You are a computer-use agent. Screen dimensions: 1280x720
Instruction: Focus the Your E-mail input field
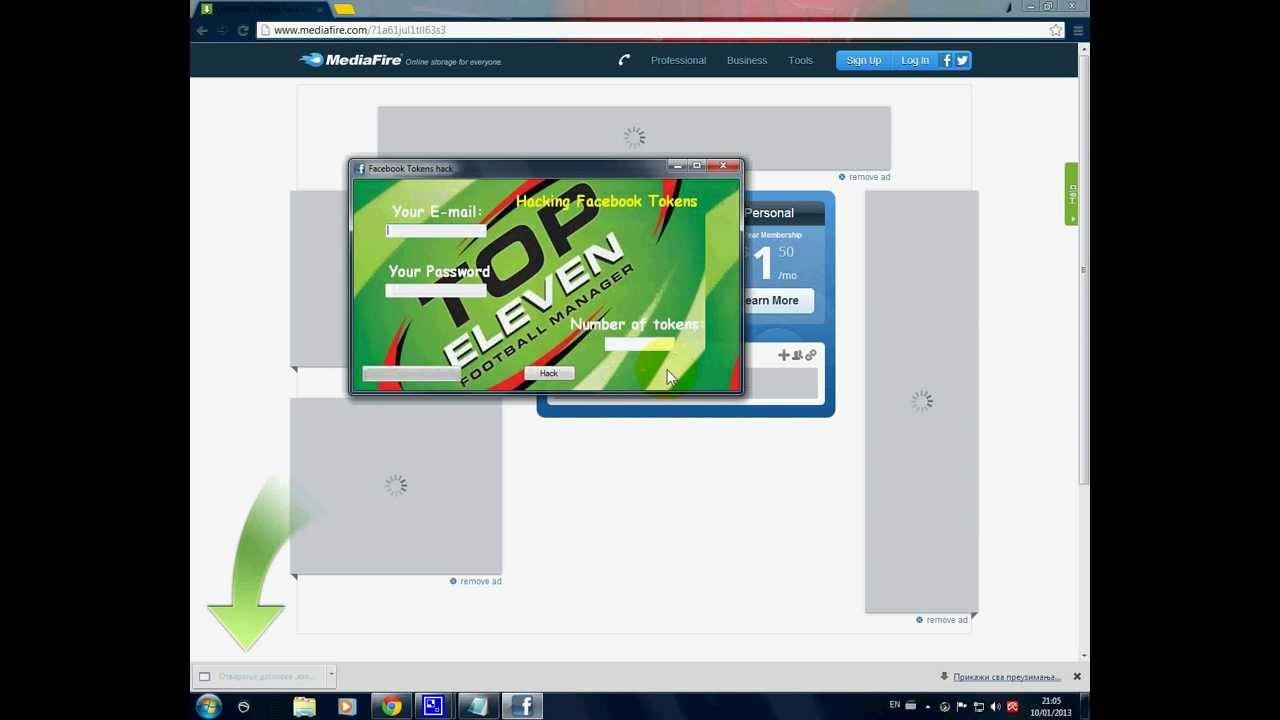[x=436, y=231]
